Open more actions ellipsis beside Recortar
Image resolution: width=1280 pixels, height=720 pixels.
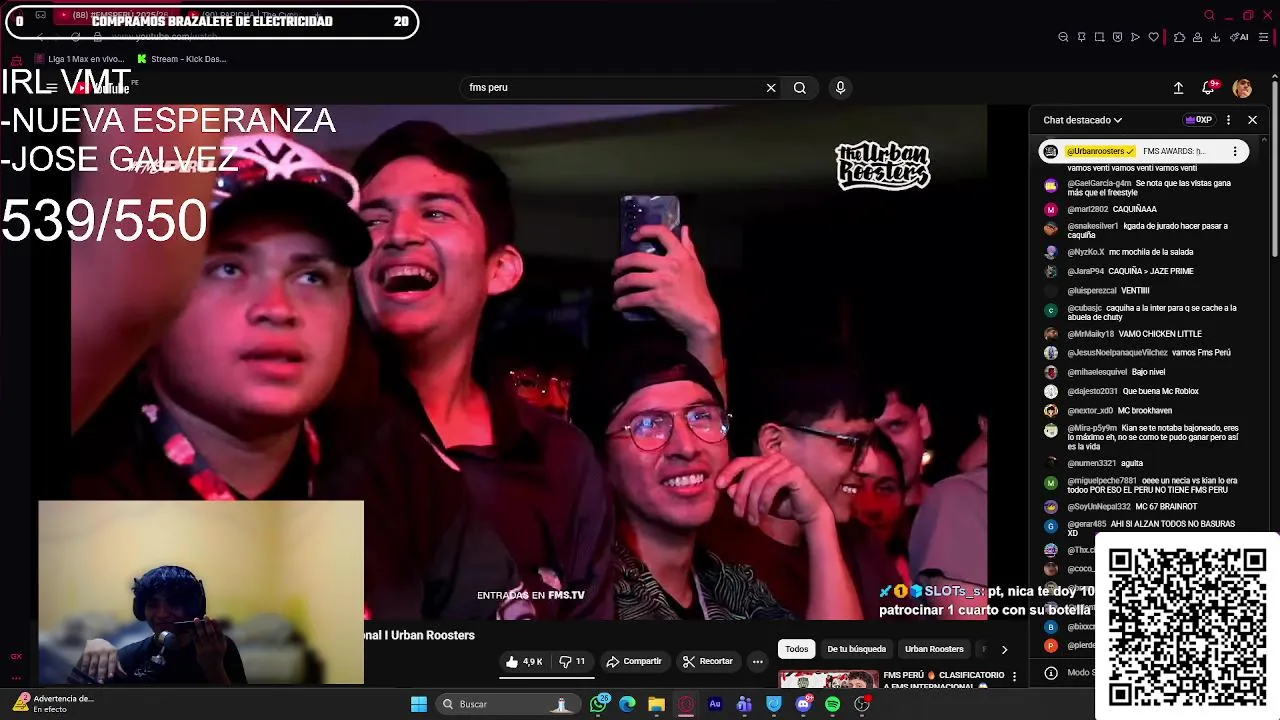(x=758, y=662)
